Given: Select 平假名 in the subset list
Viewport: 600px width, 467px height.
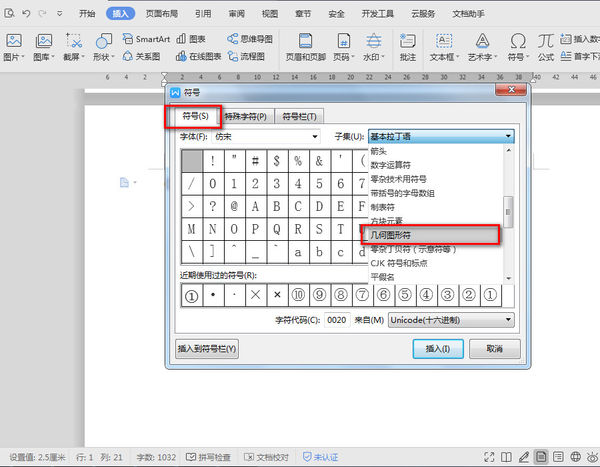Looking at the screenshot, I should (x=435, y=277).
